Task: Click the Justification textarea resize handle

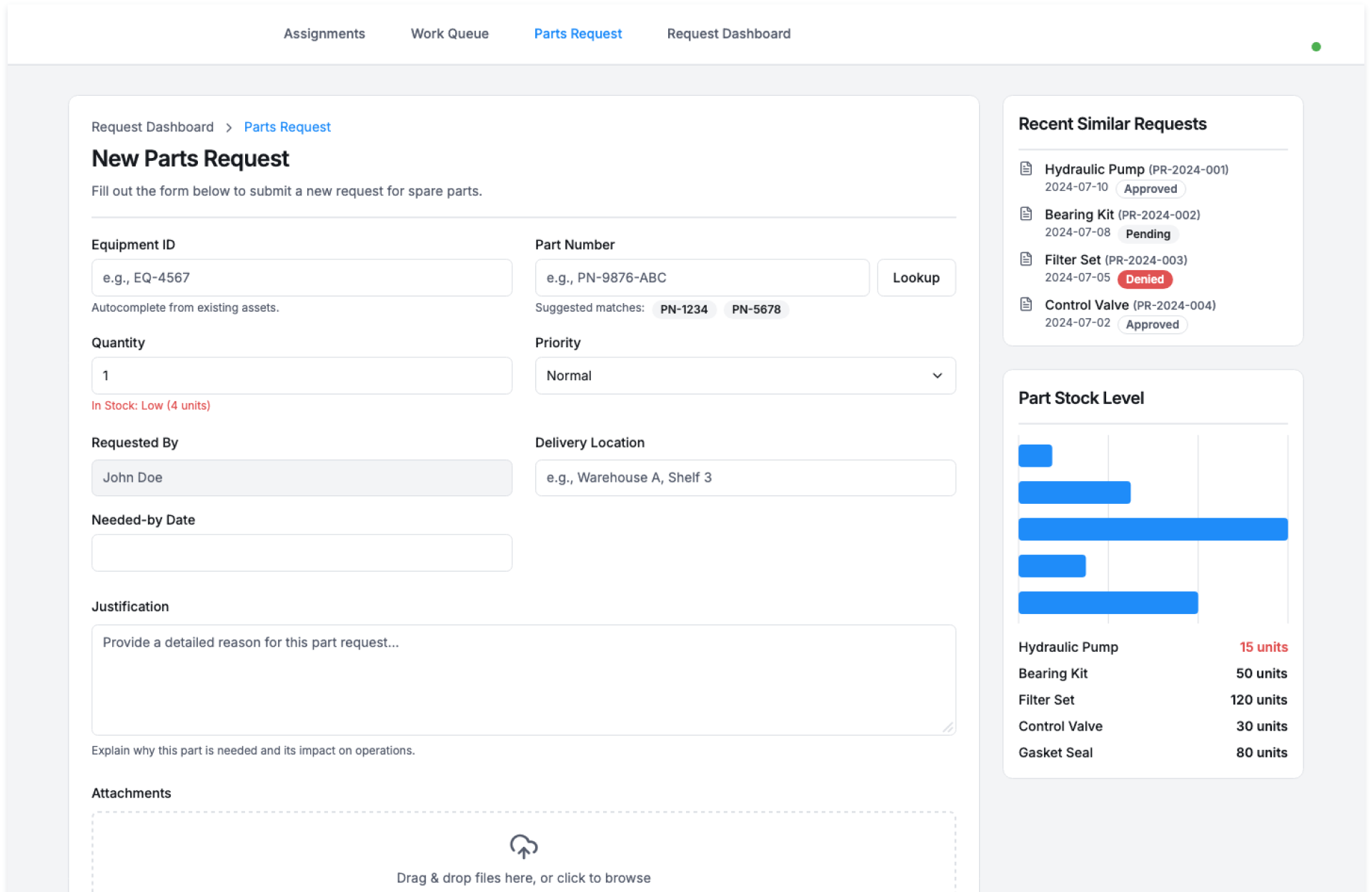Action: tap(948, 728)
